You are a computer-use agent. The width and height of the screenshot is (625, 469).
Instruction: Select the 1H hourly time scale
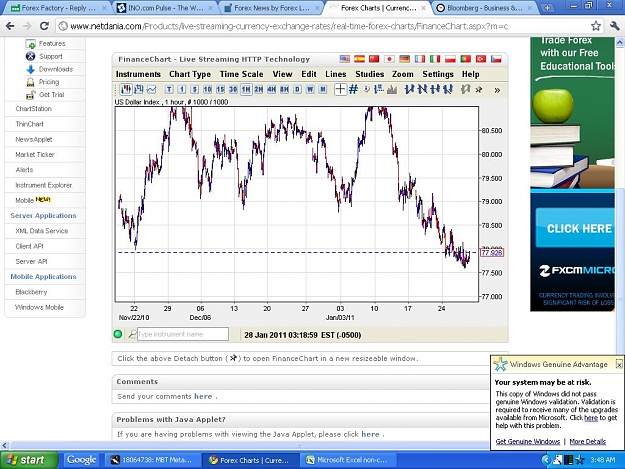246,90
